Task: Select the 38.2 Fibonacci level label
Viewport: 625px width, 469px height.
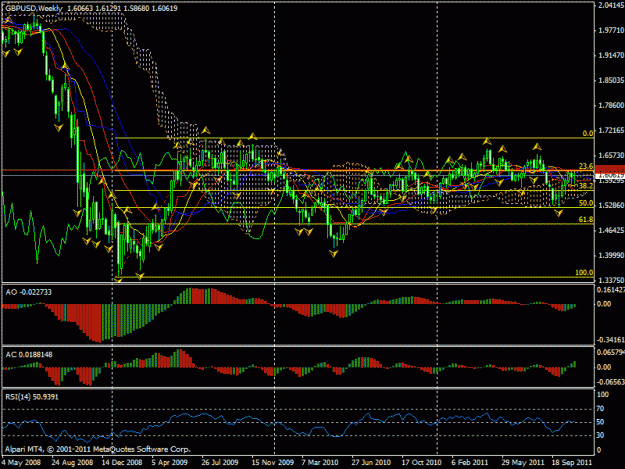Action: point(586,186)
